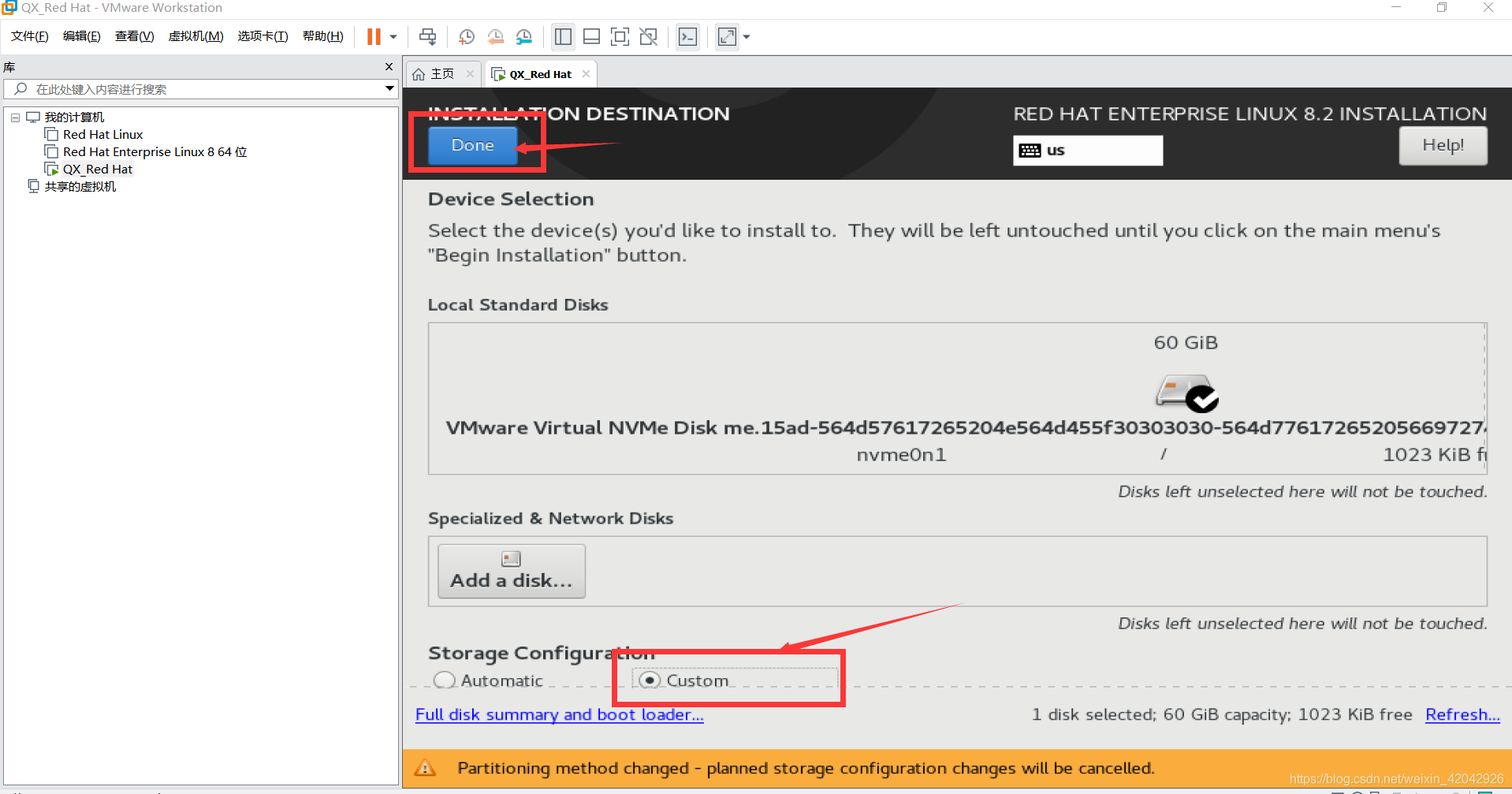Viewport: 1512px width, 794px height.
Task: Click the disk selected summary status text
Action: coord(1222,714)
